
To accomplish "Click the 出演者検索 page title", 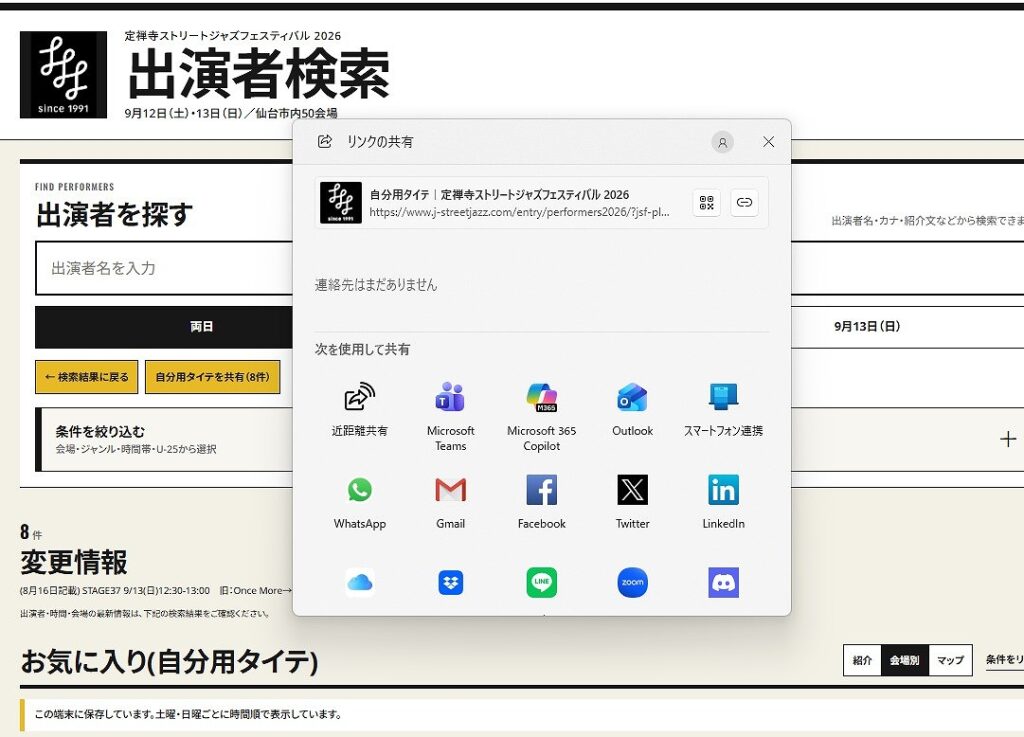I will tap(259, 74).
